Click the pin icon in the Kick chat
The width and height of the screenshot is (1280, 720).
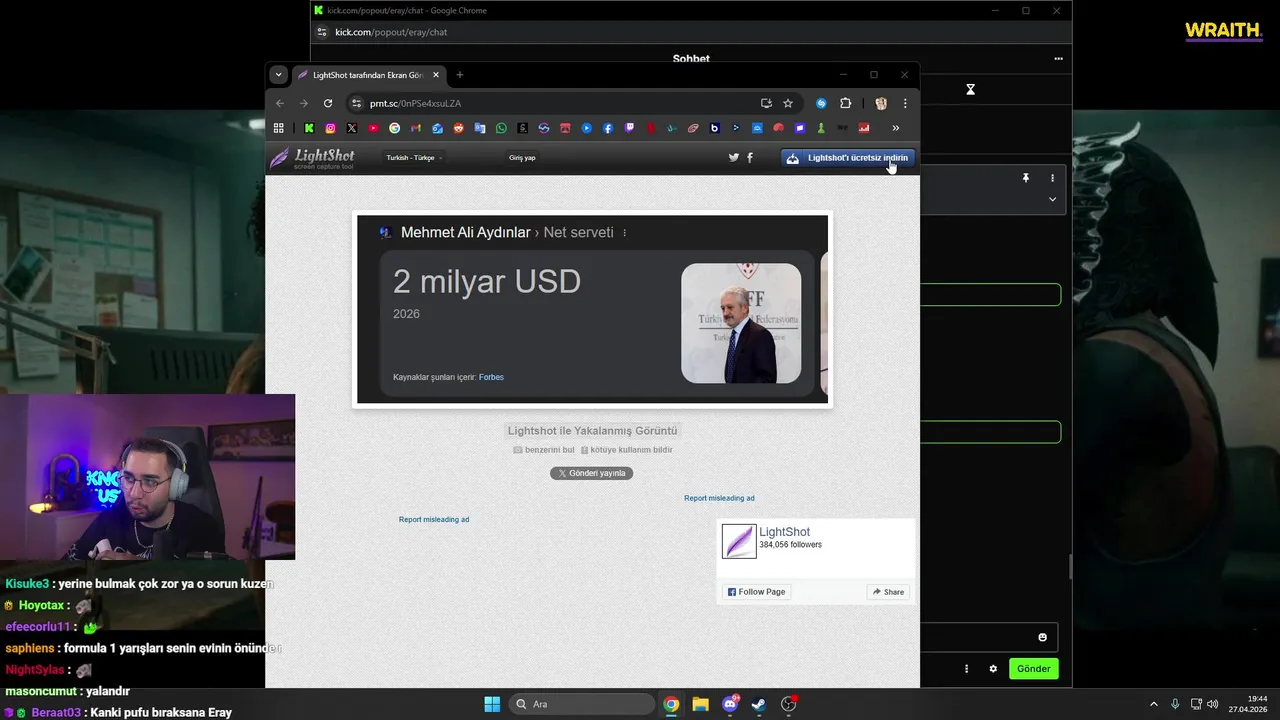(x=1025, y=178)
